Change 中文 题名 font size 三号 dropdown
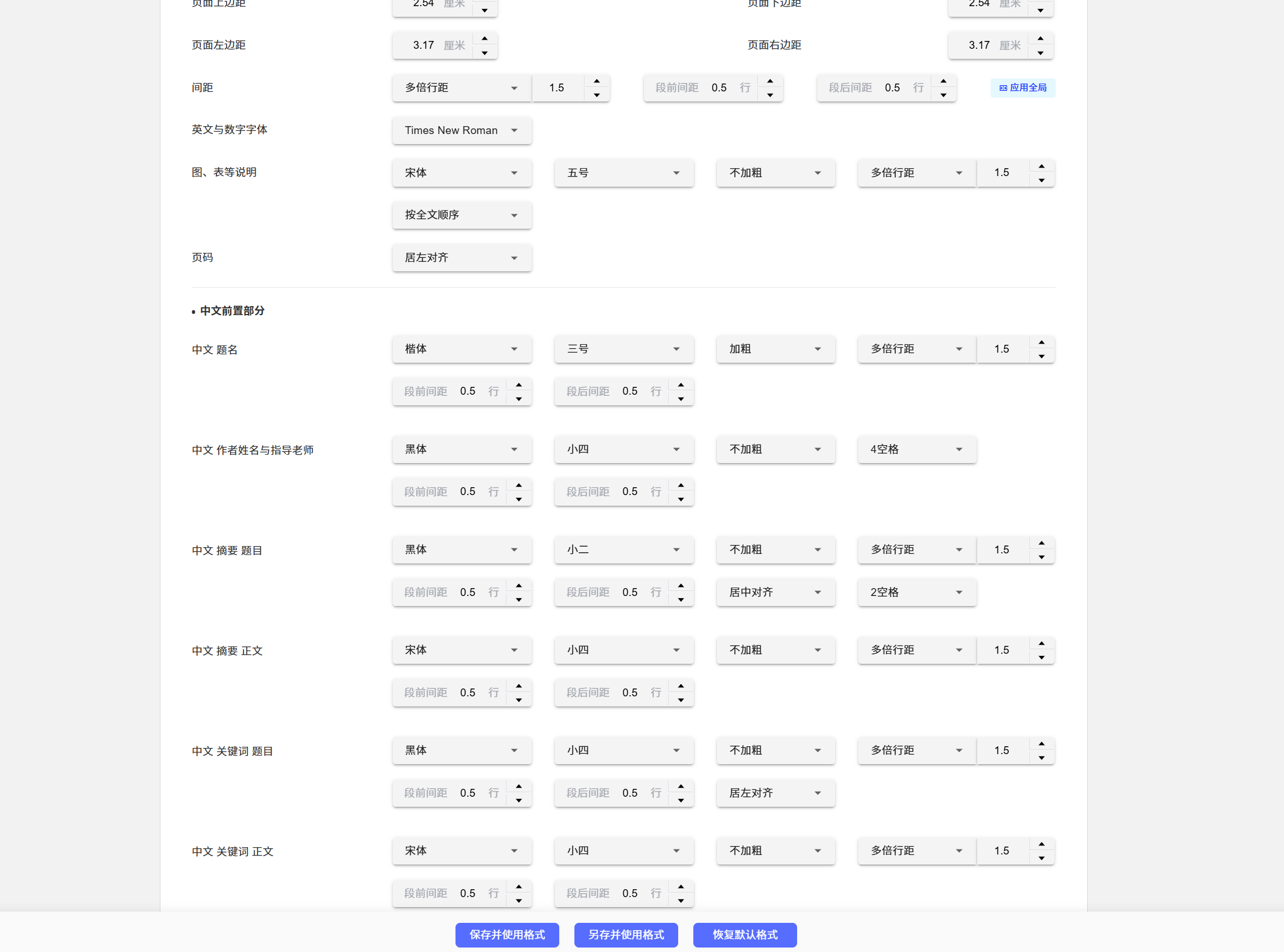Viewport: 1284px width, 952px height. coord(623,349)
